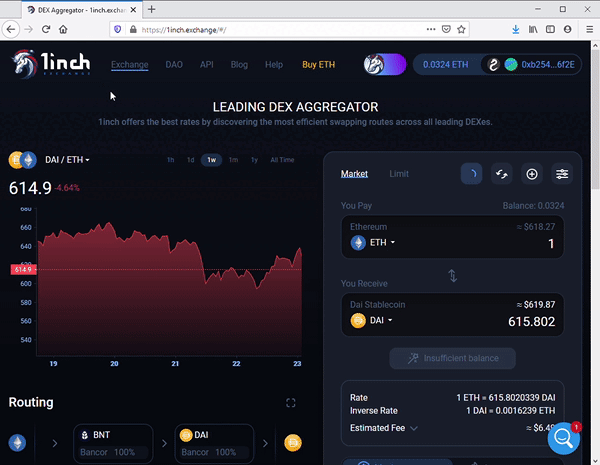The height and width of the screenshot is (465, 600).
Task: Click the swap arrows routing icon
Action: (x=502, y=174)
